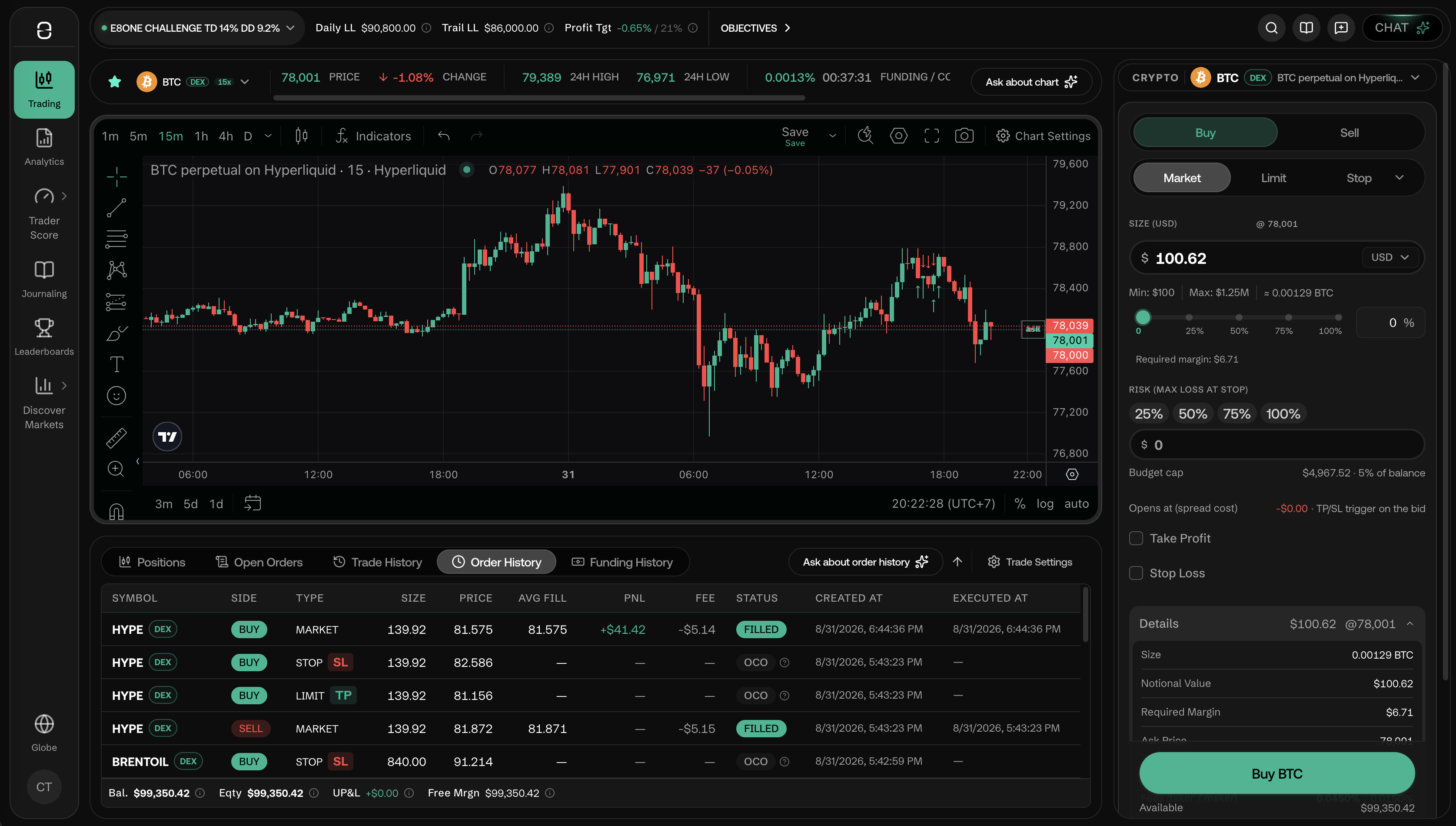This screenshot has height=826, width=1456.
Task: Open the quick search lightning icon
Action: click(x=865, y=136)
